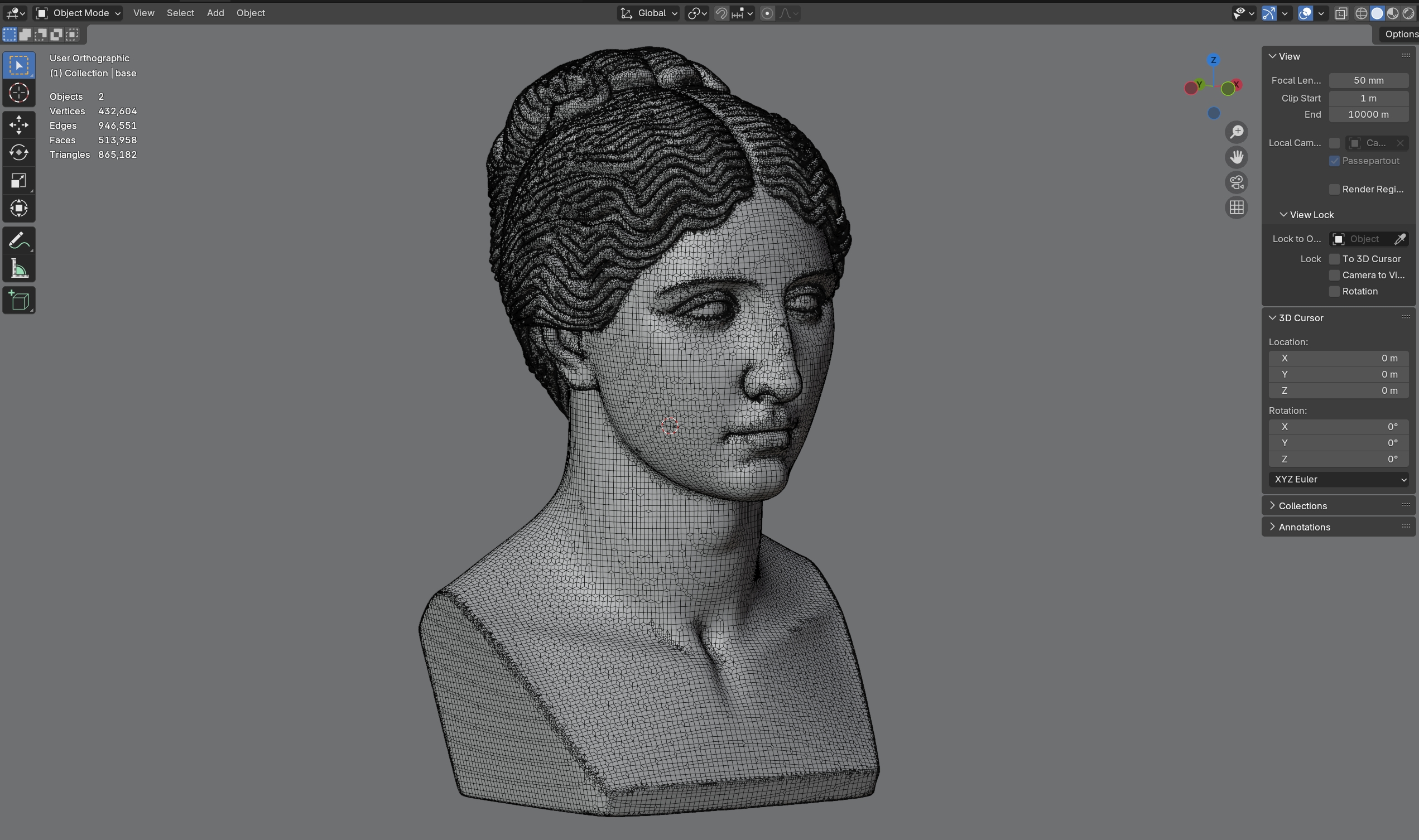Open the Object Mode dropdown
Image resolution: width=1419 pixels, height=840 pixels.
click(78, 13)
